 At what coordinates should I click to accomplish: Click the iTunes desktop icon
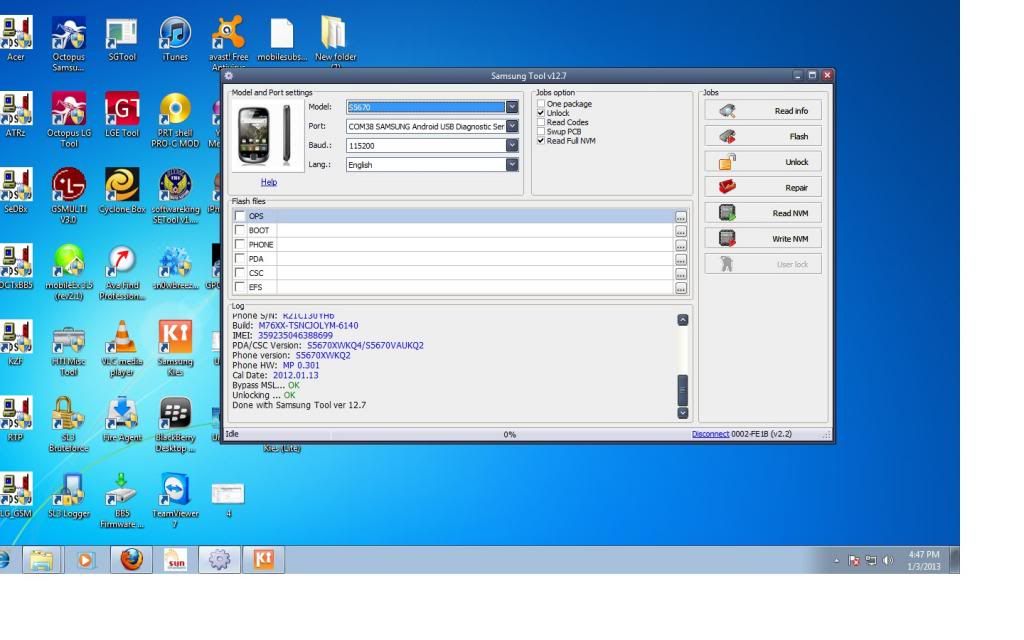175,39
